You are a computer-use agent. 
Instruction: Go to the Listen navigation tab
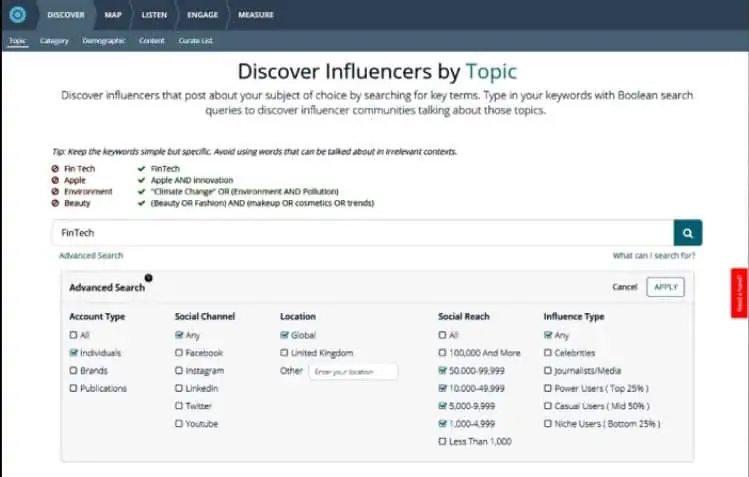pos(156,15)
